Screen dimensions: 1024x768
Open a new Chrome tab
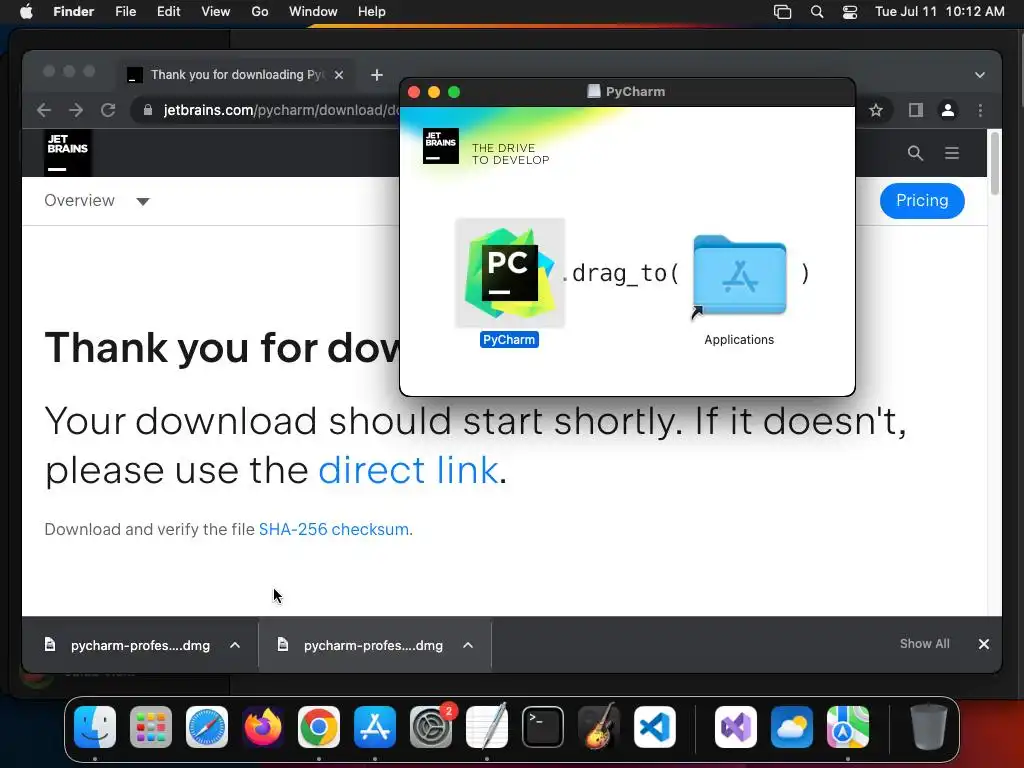[377, 75]
